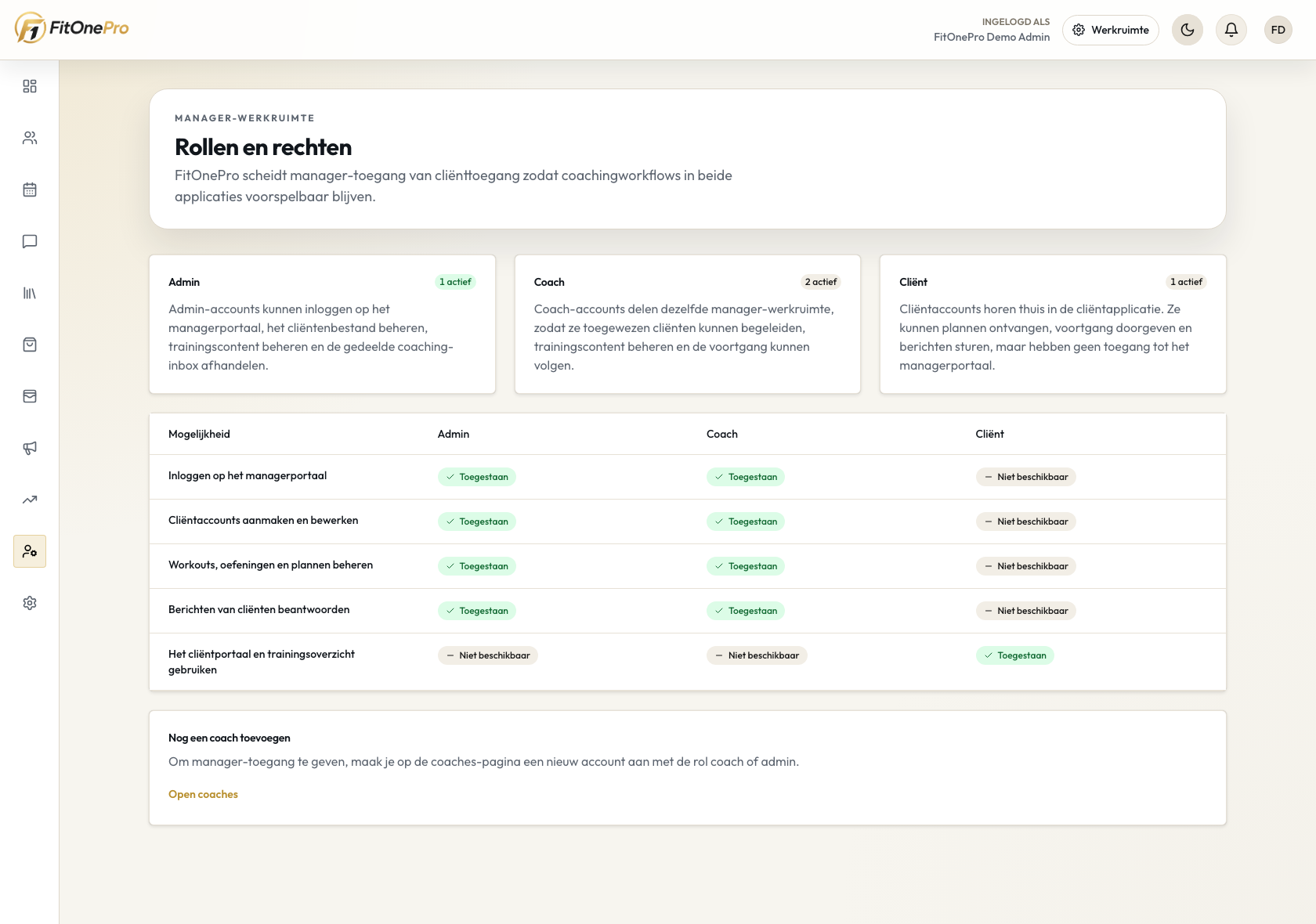Viewport: 1316px width, 924px height.
Task: Click the FitOnePro logo
Action: coord(71,28)
